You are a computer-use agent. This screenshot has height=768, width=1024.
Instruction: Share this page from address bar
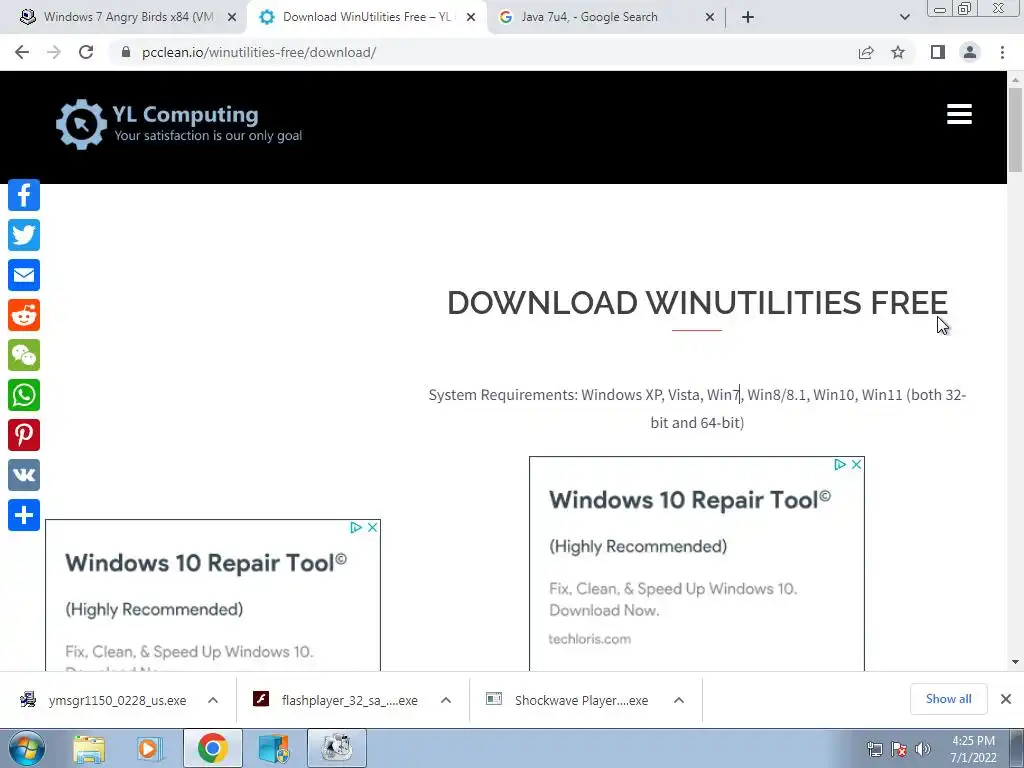coord(866,52)
